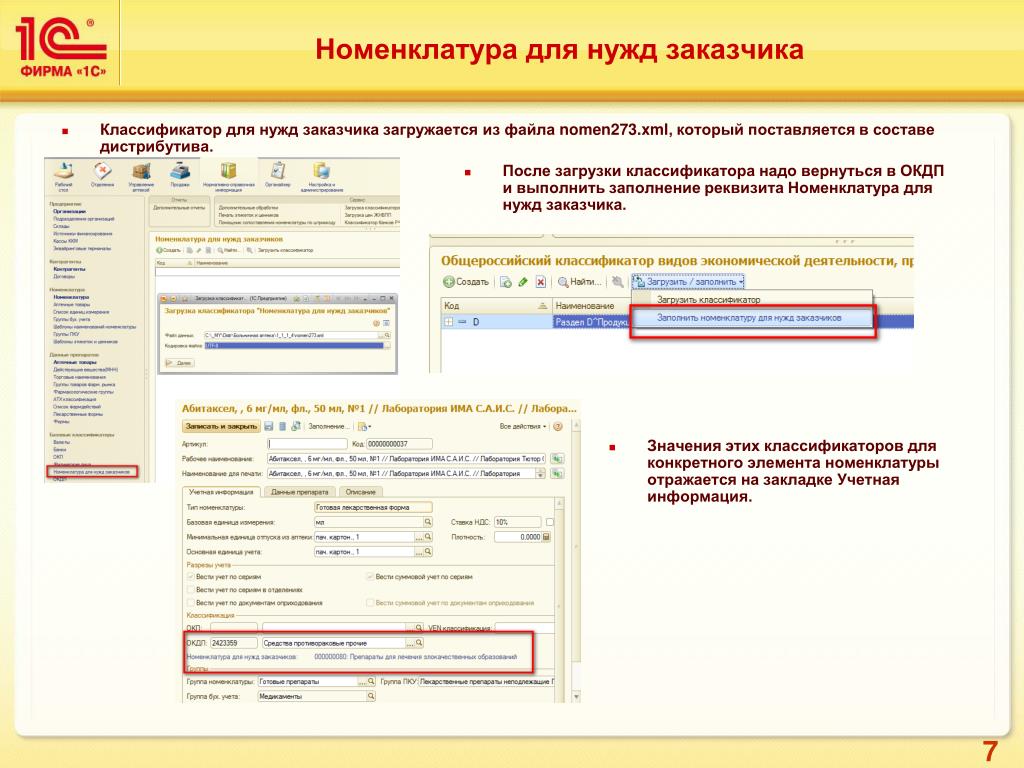
Task: Open the Органайзер clipboard icon
Action: coord(278,171)
